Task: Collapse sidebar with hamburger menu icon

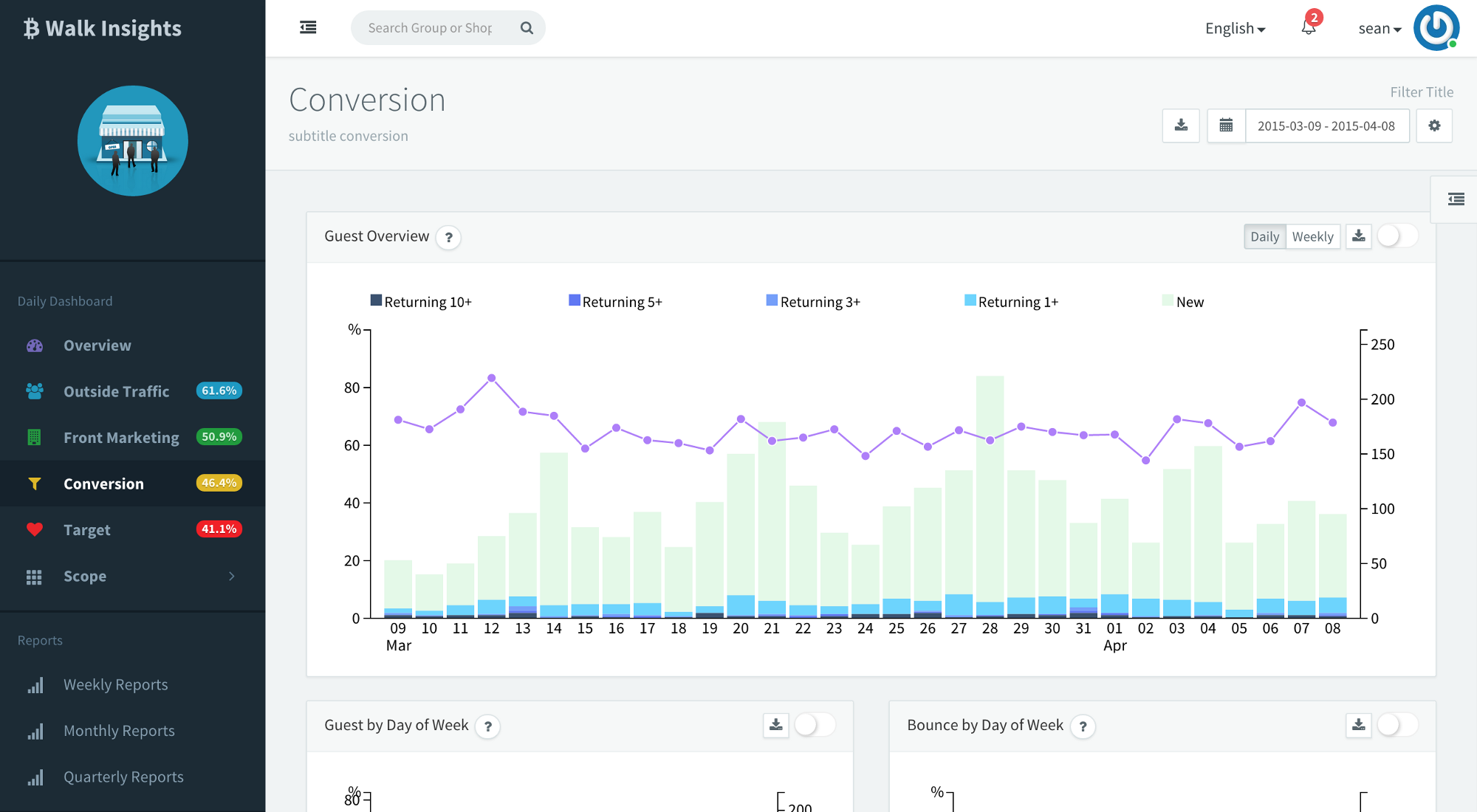Action: tap(308, 28)
